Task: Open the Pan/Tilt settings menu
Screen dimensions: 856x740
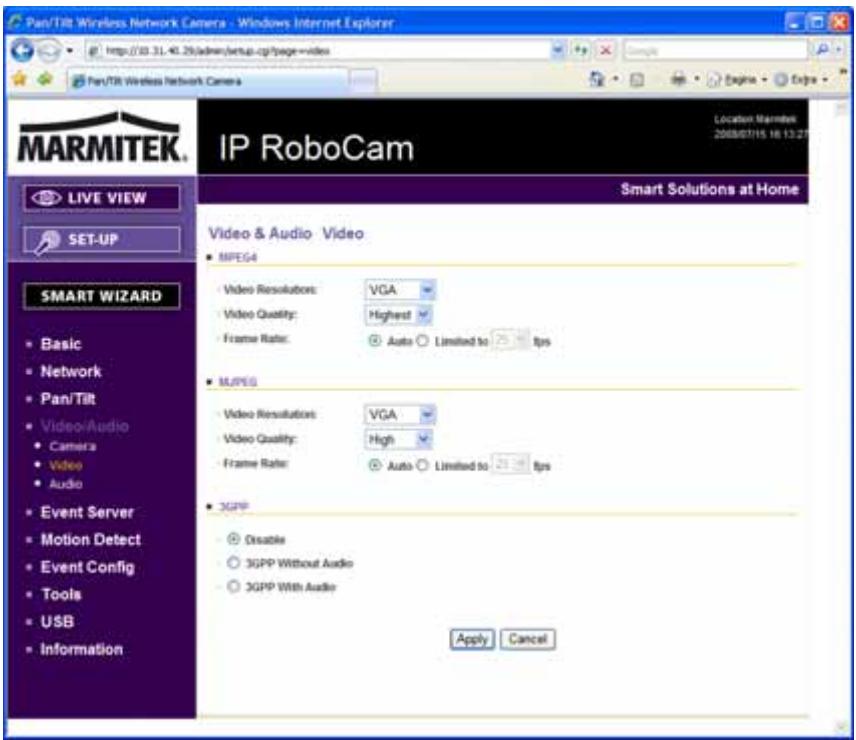Action: click(x=68, y=399)
